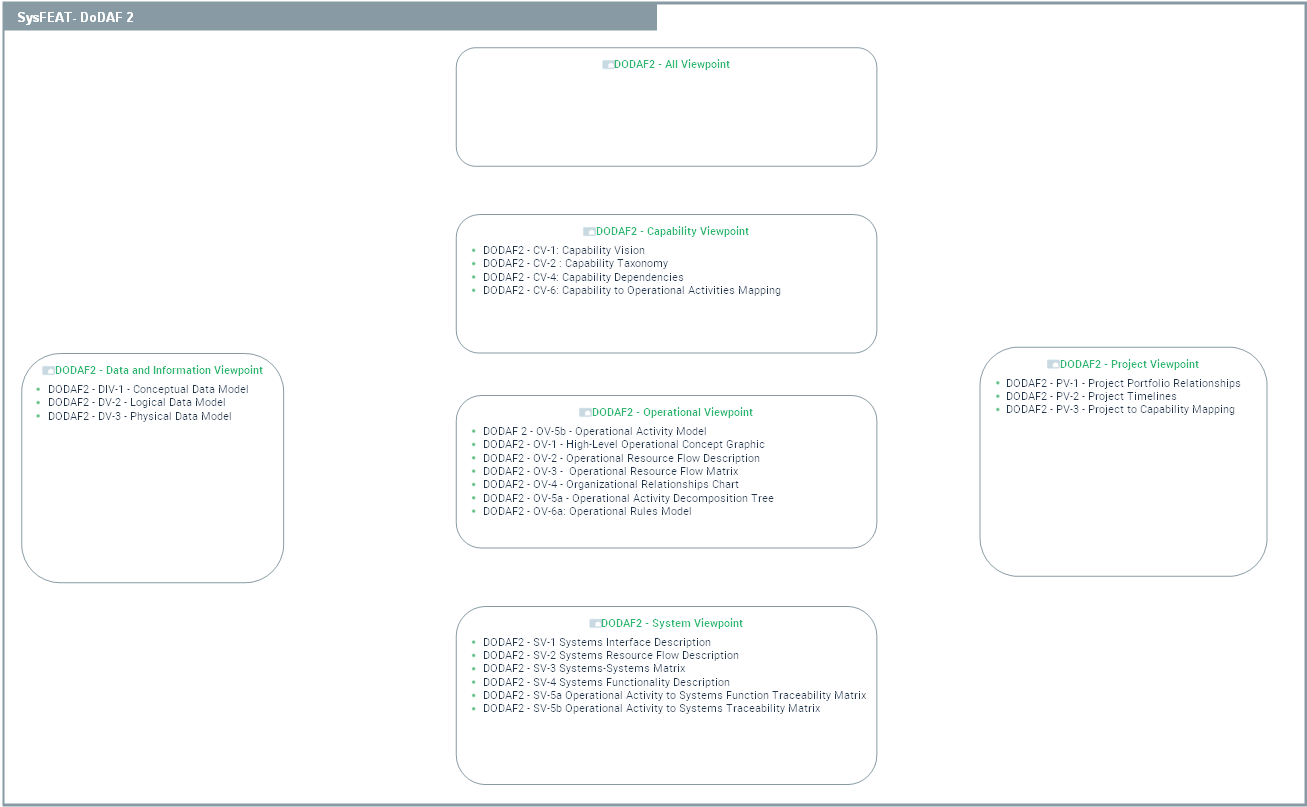Click the icon beside Data and Information Viewpoint
This screenshot has height=807, width=1307.
48,371
